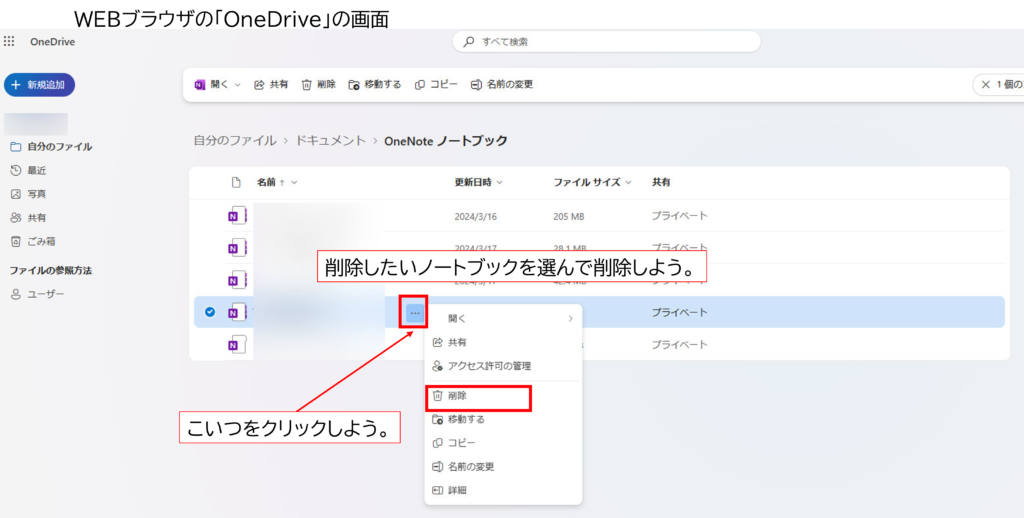Click プライベート in the selected row

[680, 312]
